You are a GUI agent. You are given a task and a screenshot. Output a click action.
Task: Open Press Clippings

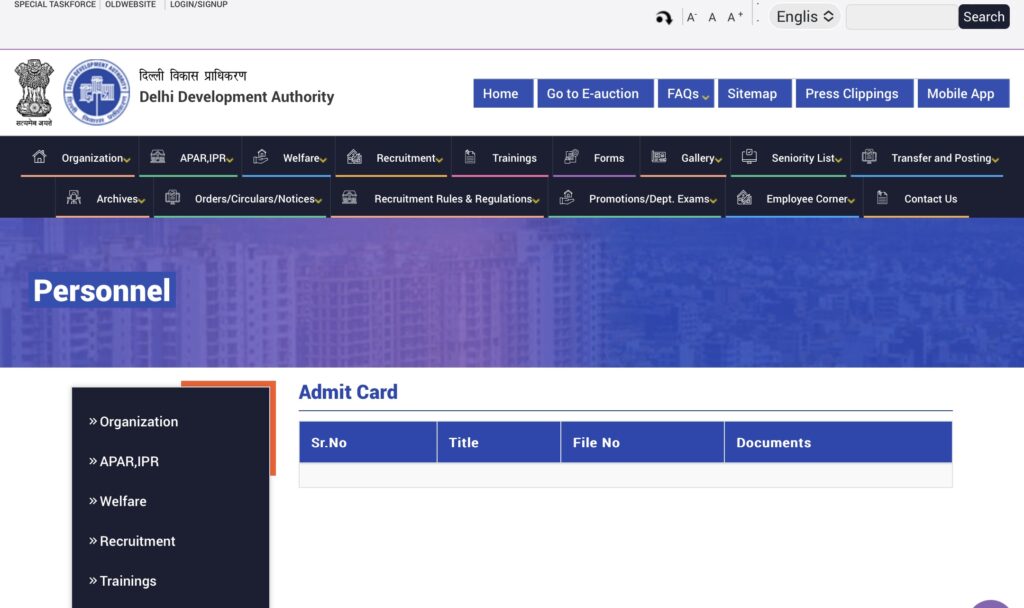coord(854,93)
